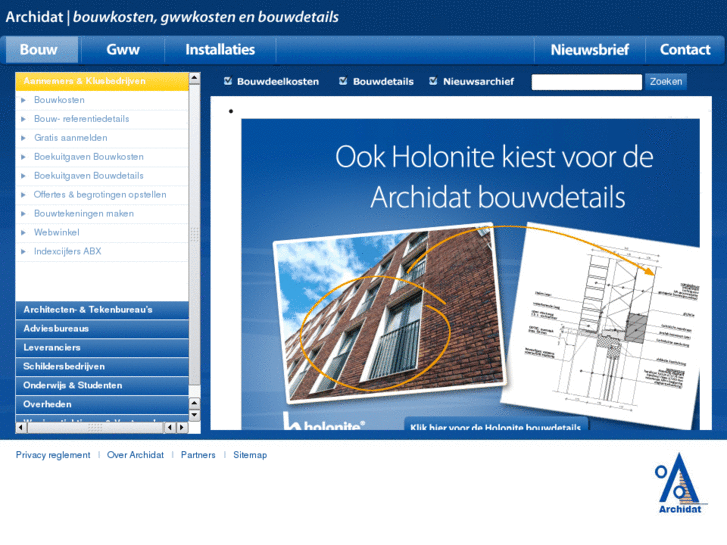Toggle the Nieuwsarchief checkbox
Image resolution: width=727 pixels, height=545 pixels.
pos(433,81)
